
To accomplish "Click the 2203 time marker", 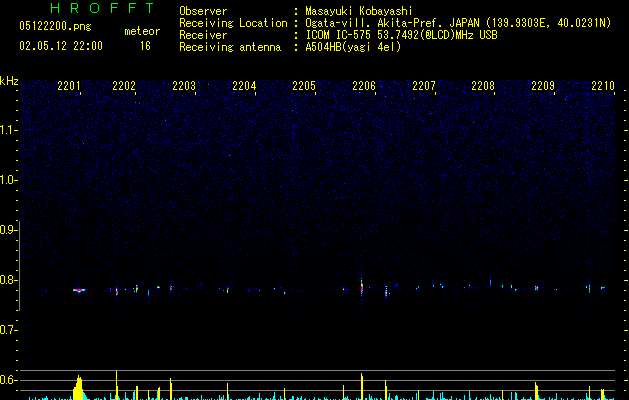I will tap(184, 86).
